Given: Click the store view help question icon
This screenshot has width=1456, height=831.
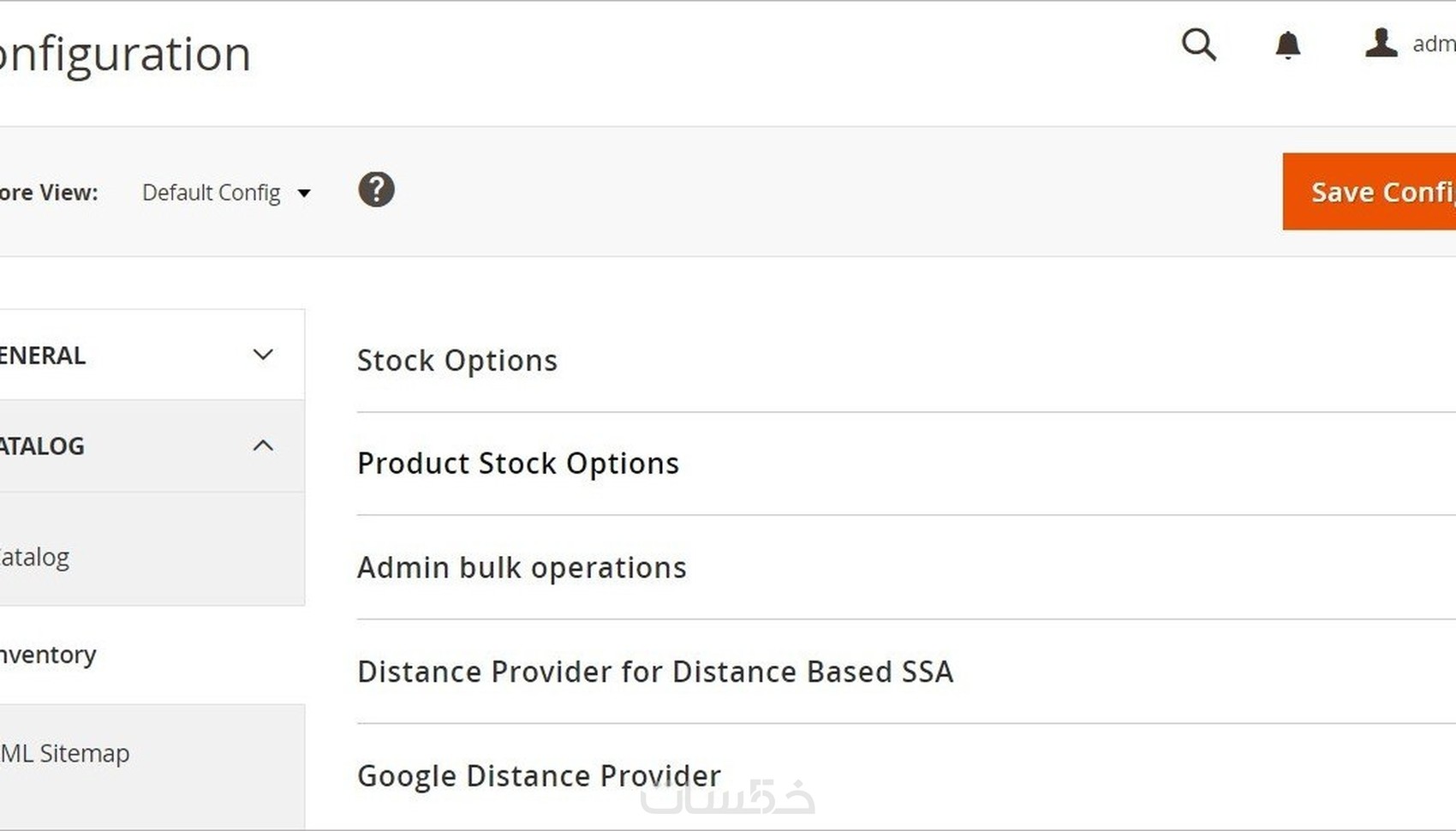Looking at the screenshot, I should click(376, 189).
